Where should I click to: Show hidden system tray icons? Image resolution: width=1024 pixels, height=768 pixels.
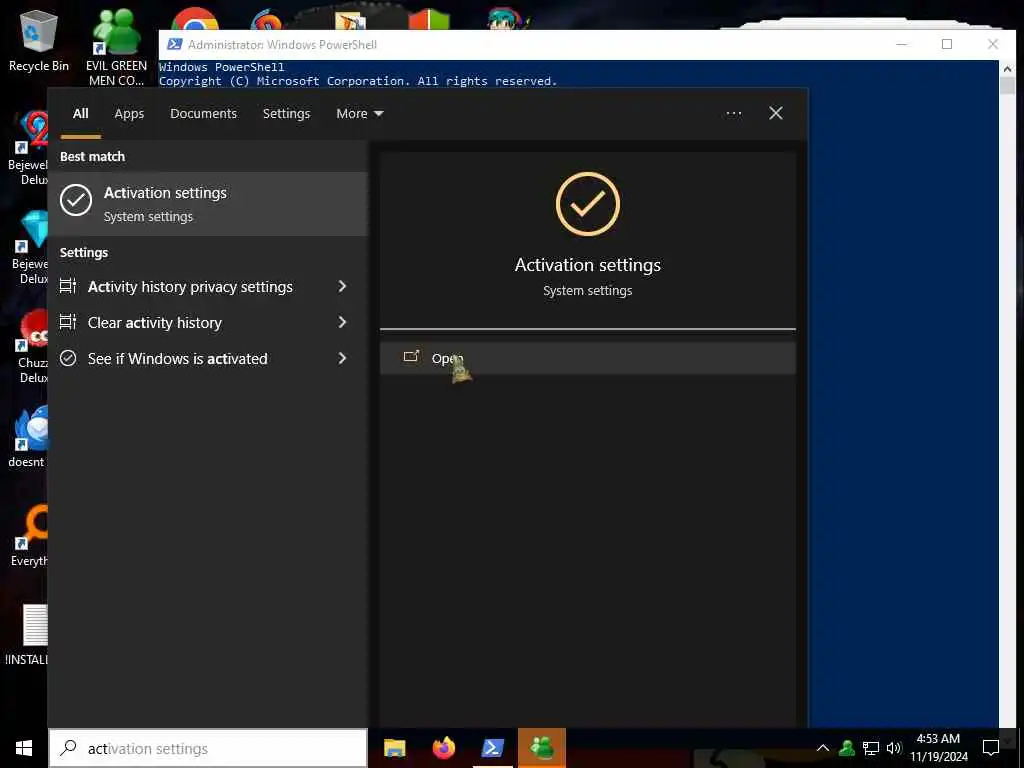pyautogui.click(x=823, y=748)
